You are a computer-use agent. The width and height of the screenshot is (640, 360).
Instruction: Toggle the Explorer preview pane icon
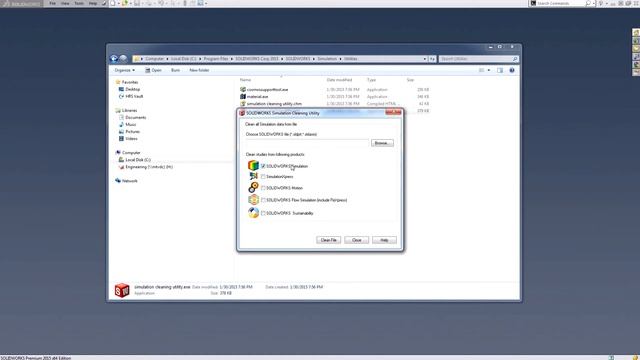pyautogui.click(x=500, y=70)
